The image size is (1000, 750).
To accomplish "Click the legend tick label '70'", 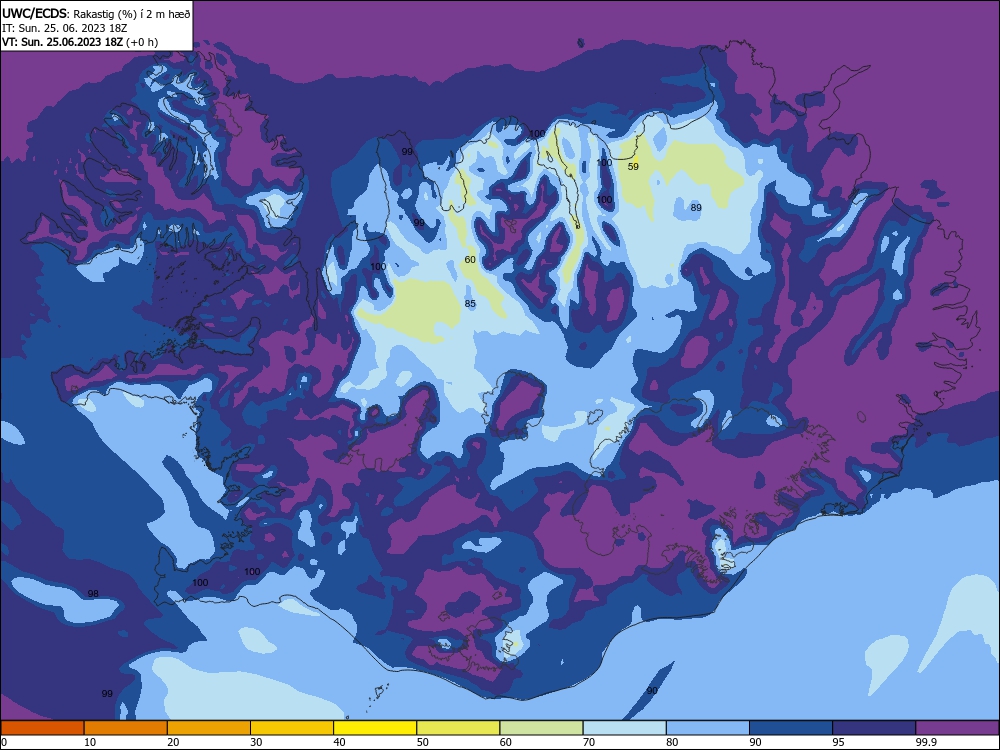I will [x=589, y=742].
